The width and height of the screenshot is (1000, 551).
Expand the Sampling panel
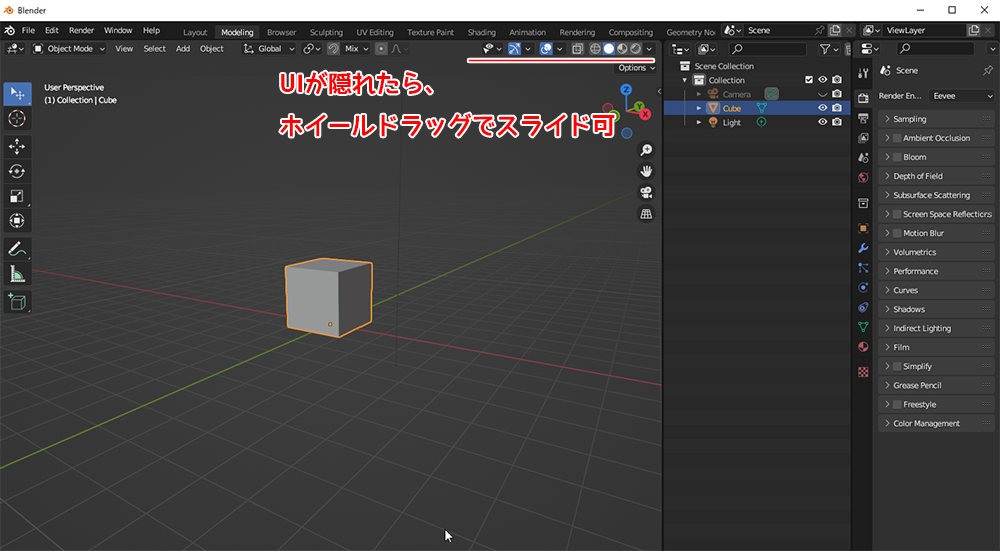(909, 119)
